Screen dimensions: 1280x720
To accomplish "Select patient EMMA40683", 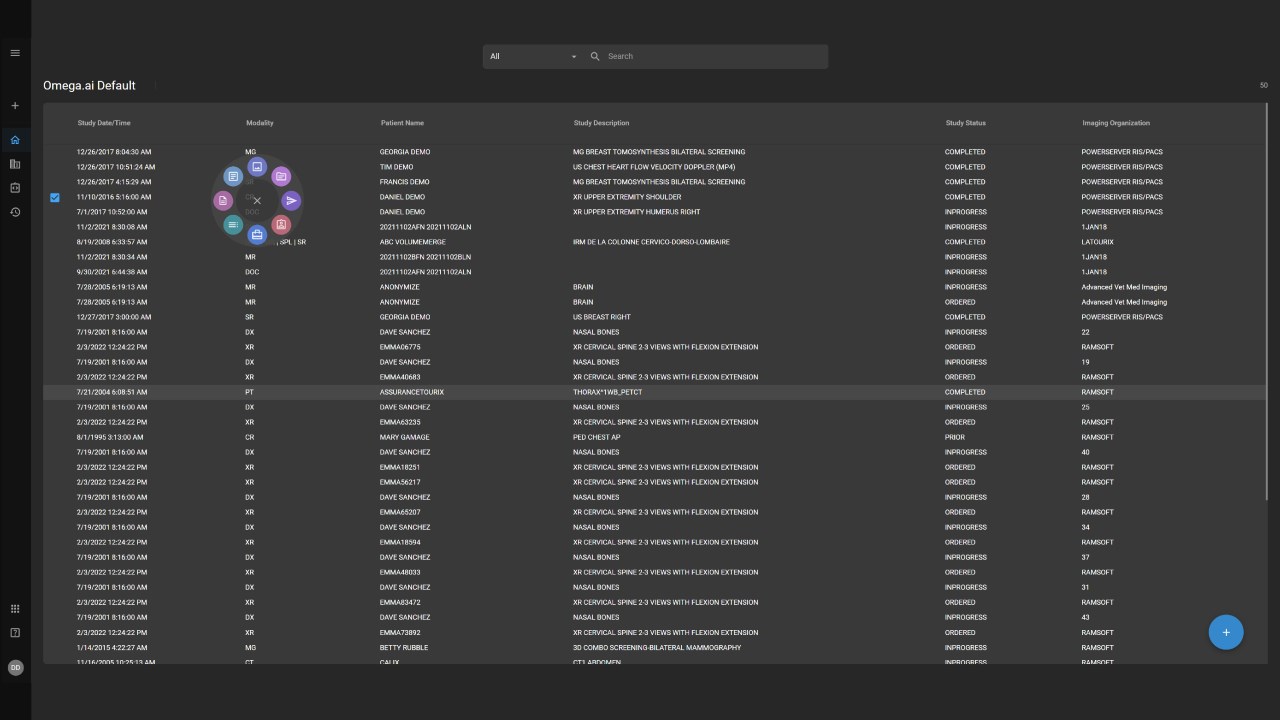I will [x=400, y=377].
